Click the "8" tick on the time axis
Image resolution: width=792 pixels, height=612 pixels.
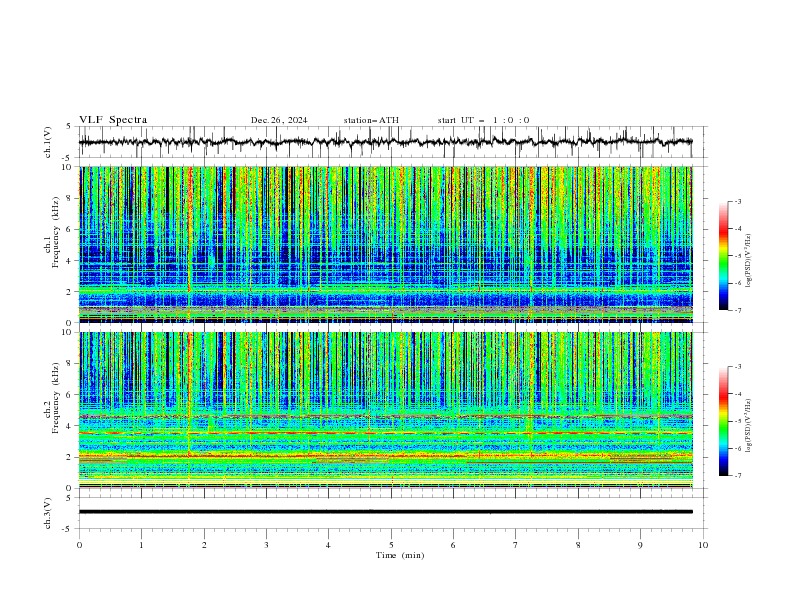[578, 545]
